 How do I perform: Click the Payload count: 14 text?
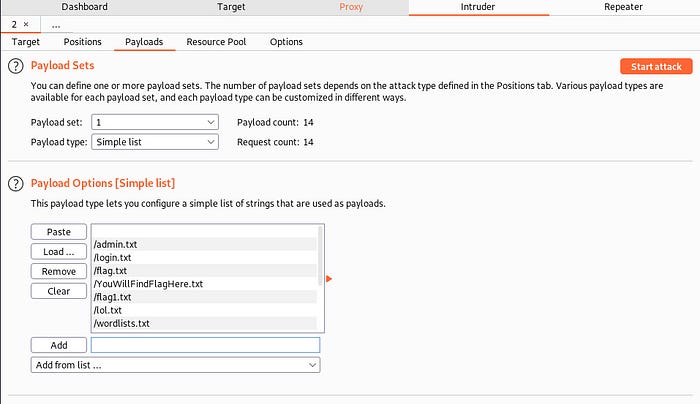point(275,122)
